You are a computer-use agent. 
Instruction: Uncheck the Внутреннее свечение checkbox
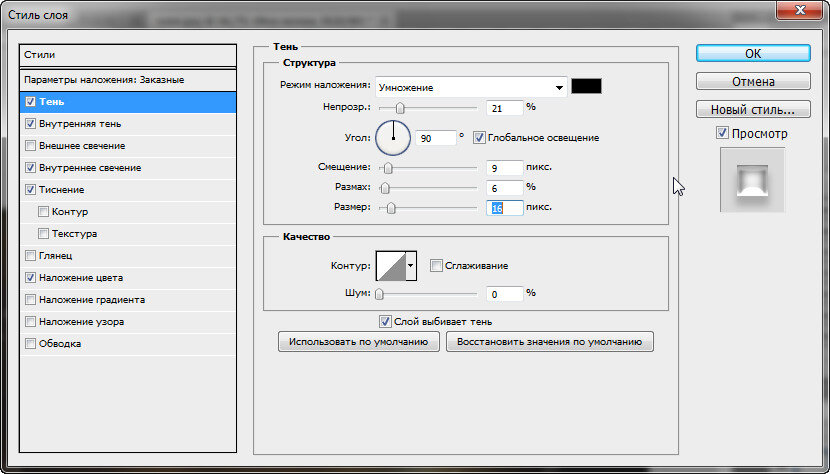coord(31,168)
